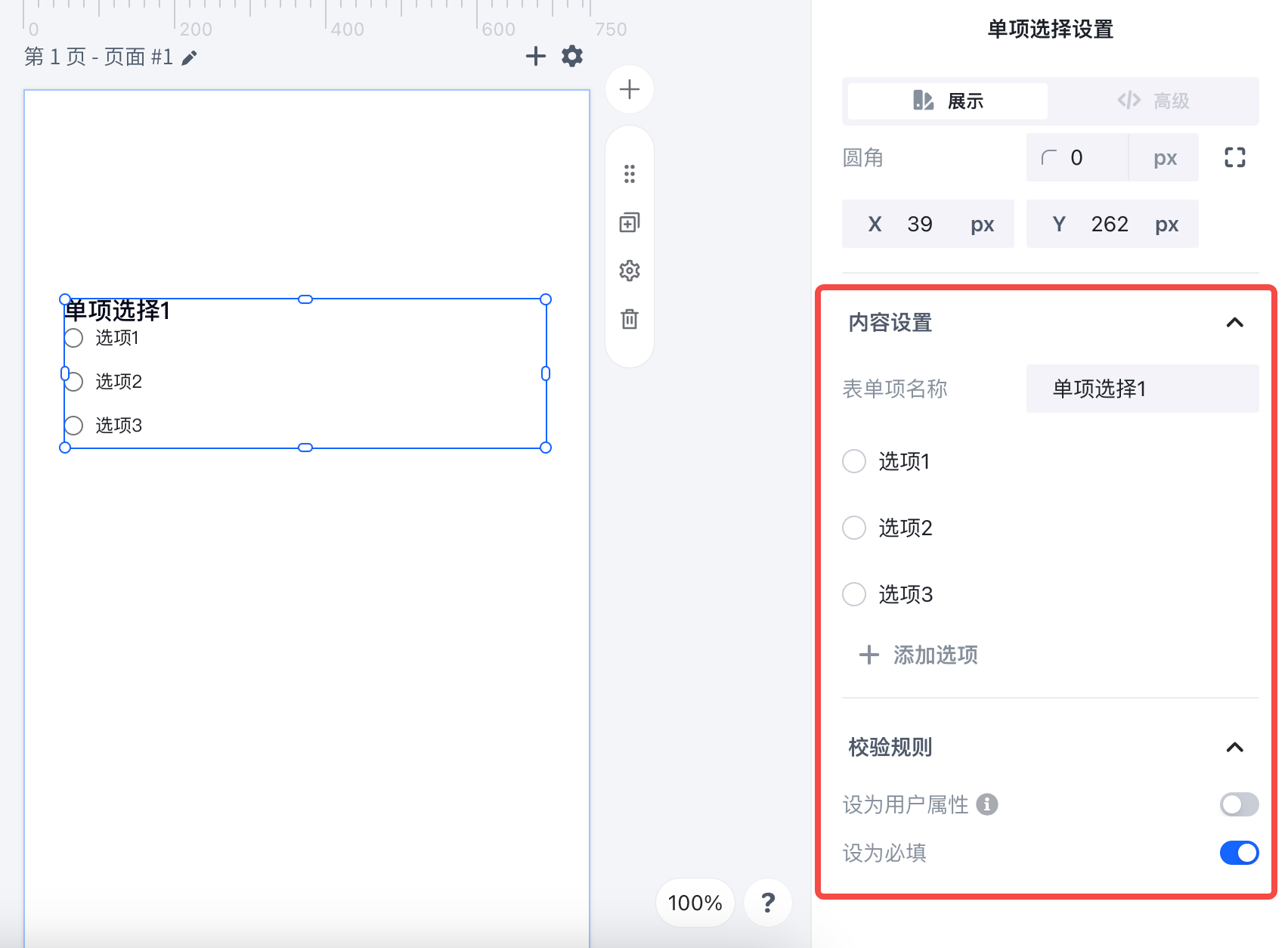This screenshot has width=1288, height=948.
Task: Toggle individual corner radius icon
Action: 1235,157
